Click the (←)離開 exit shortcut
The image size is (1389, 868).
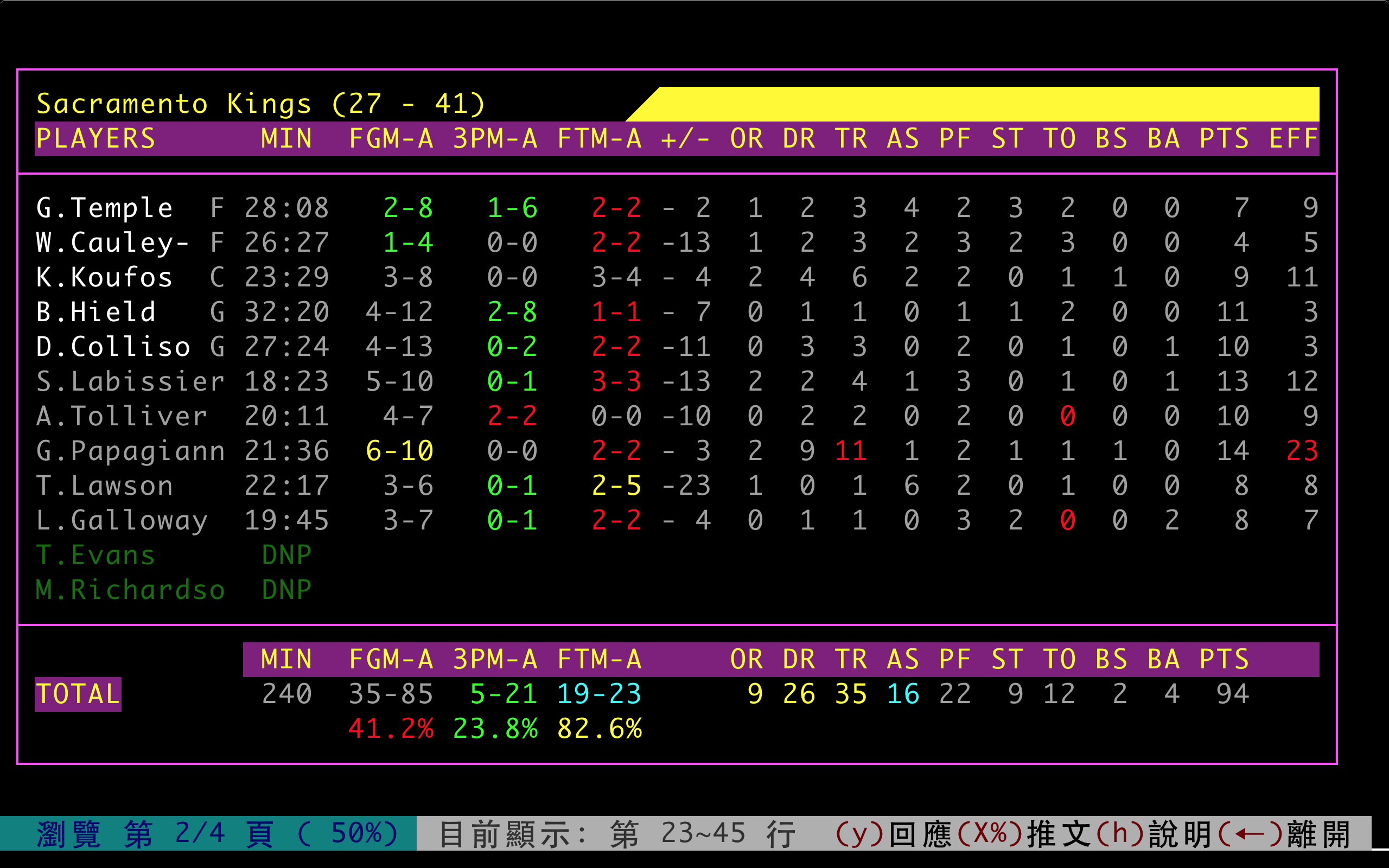1284,834
